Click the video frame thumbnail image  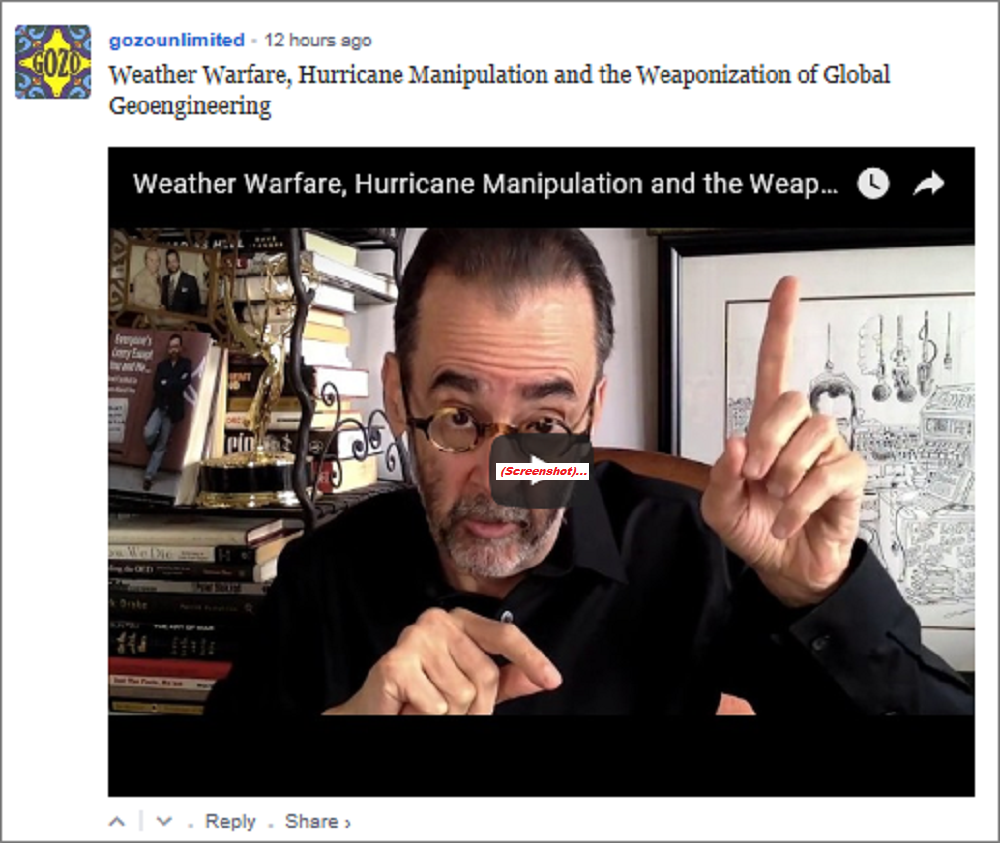[x=541, y=471]
